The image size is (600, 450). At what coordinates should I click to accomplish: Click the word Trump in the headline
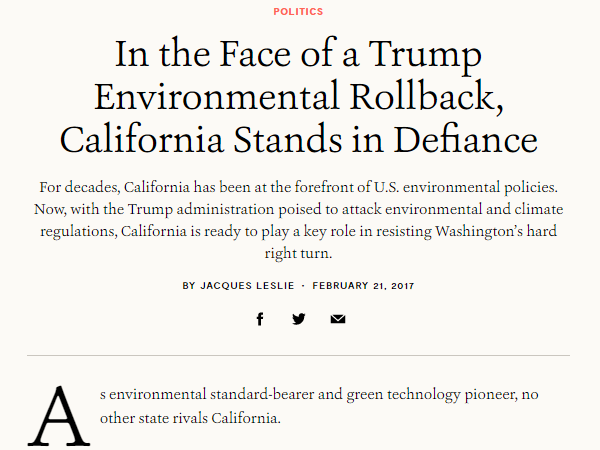[432, 53]
